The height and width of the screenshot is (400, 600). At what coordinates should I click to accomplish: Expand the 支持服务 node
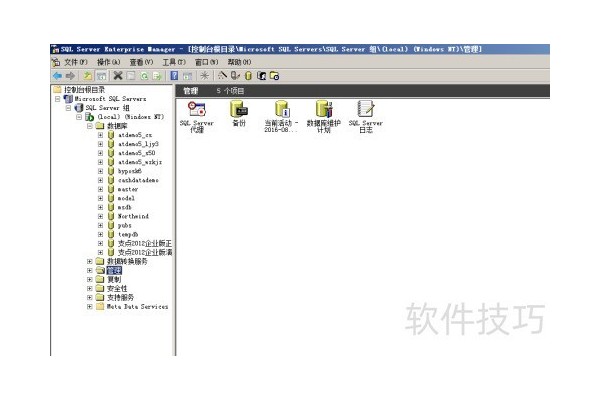pos(90,297)
